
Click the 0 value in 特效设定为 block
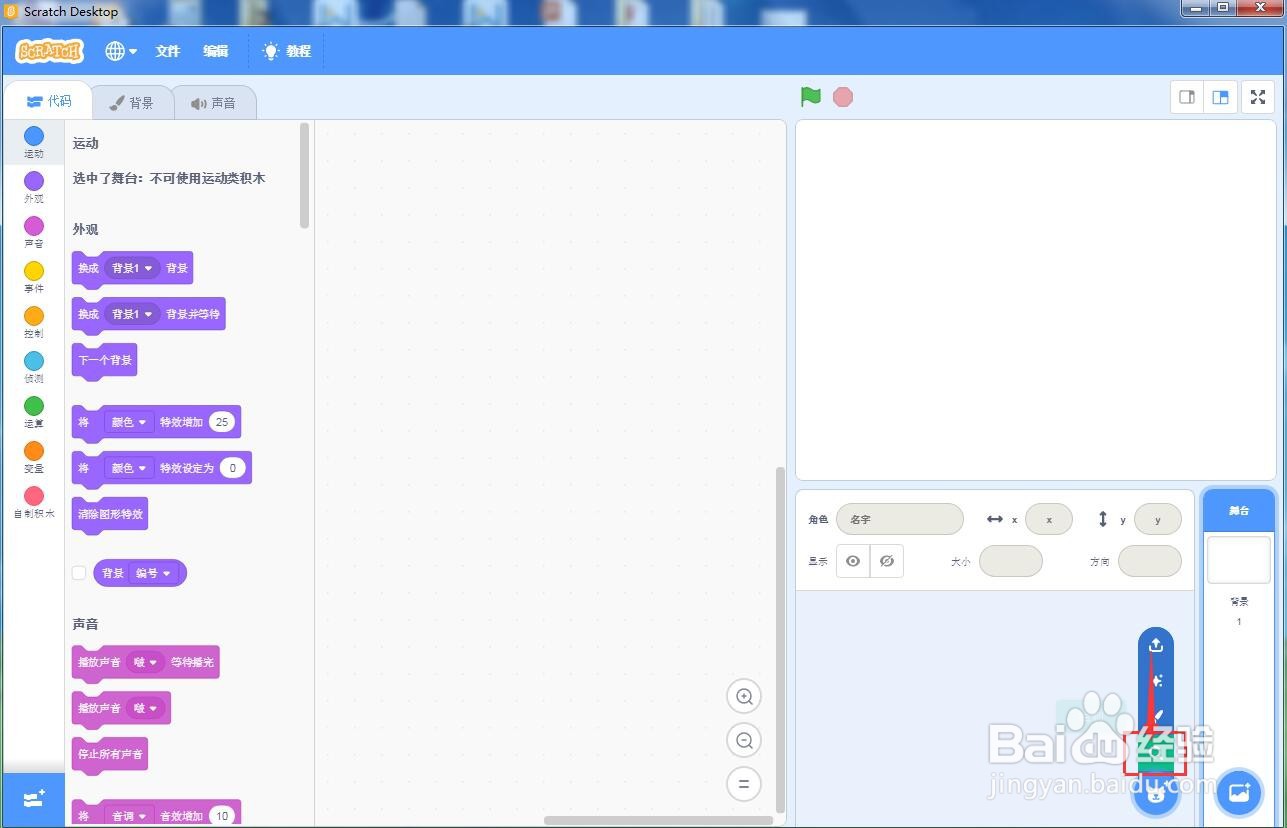(x=233, y=468)
